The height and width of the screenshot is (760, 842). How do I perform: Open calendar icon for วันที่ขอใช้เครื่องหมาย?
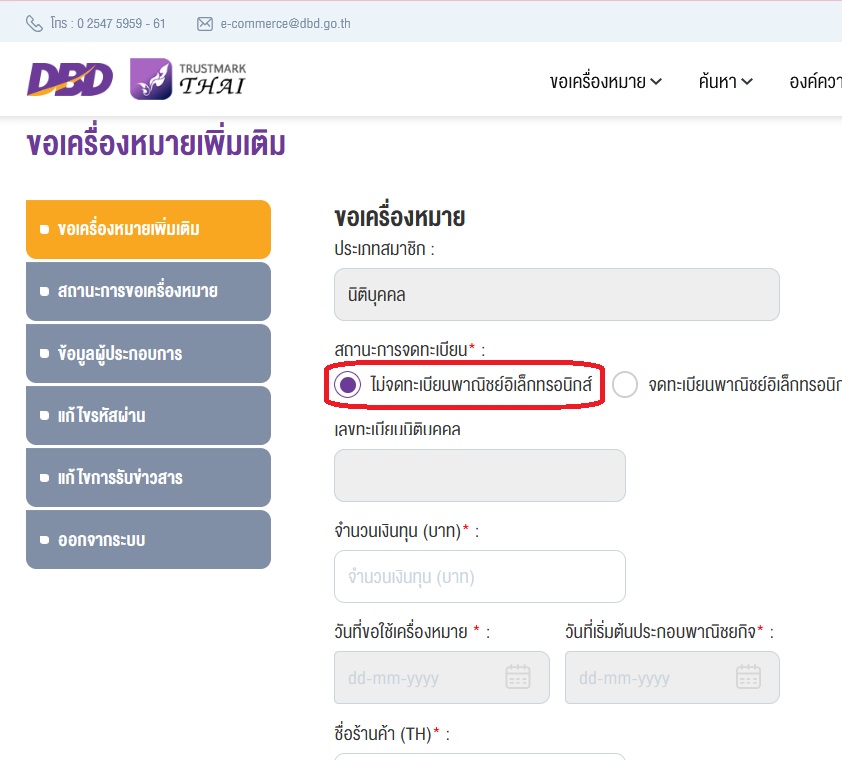click(x=517, y=677)
